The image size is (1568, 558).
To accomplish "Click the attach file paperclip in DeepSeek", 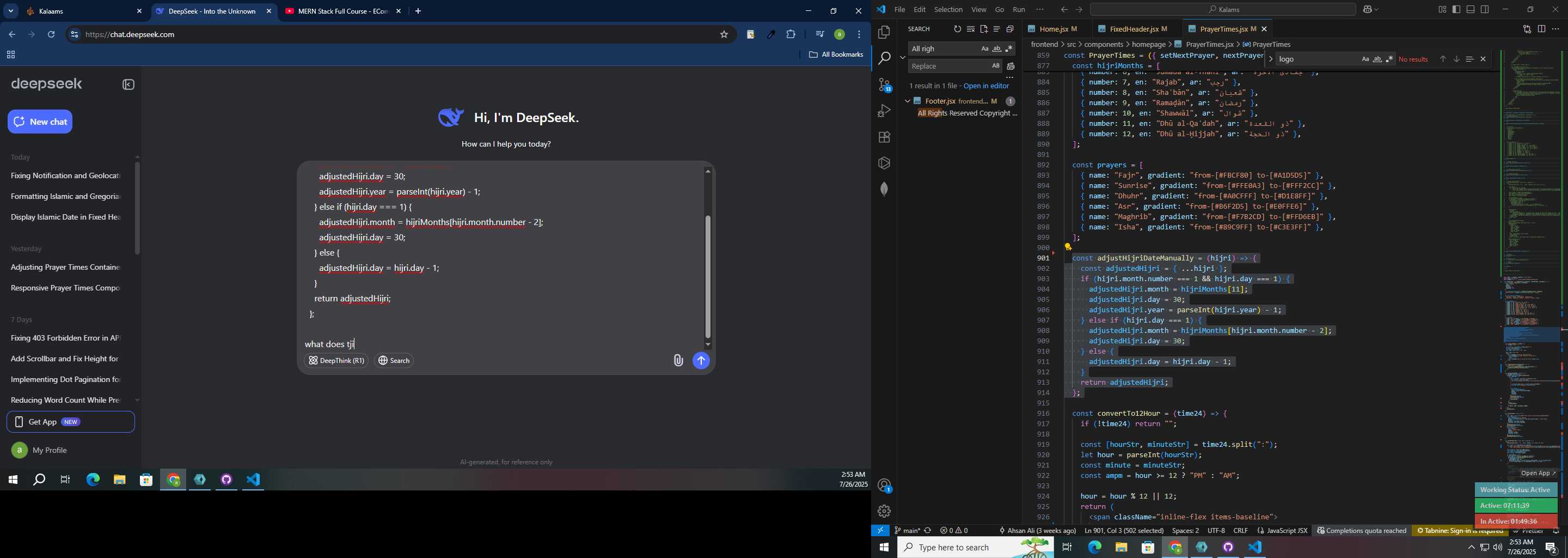I will pos(678,361).
